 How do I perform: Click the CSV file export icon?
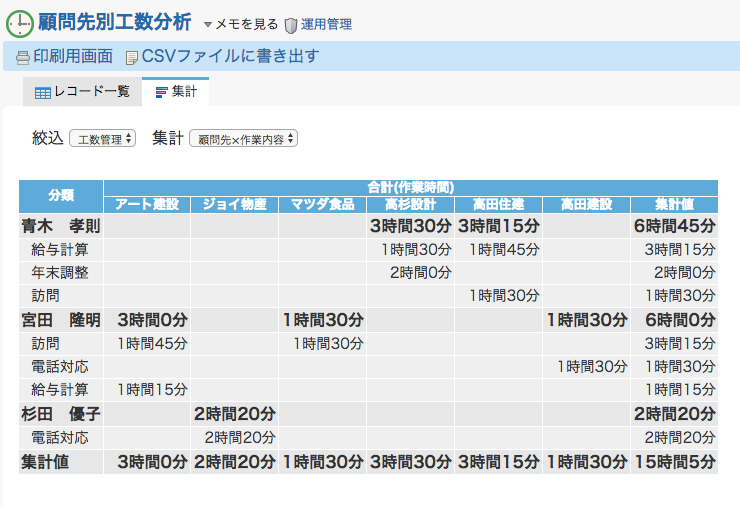tap(132, 58)
